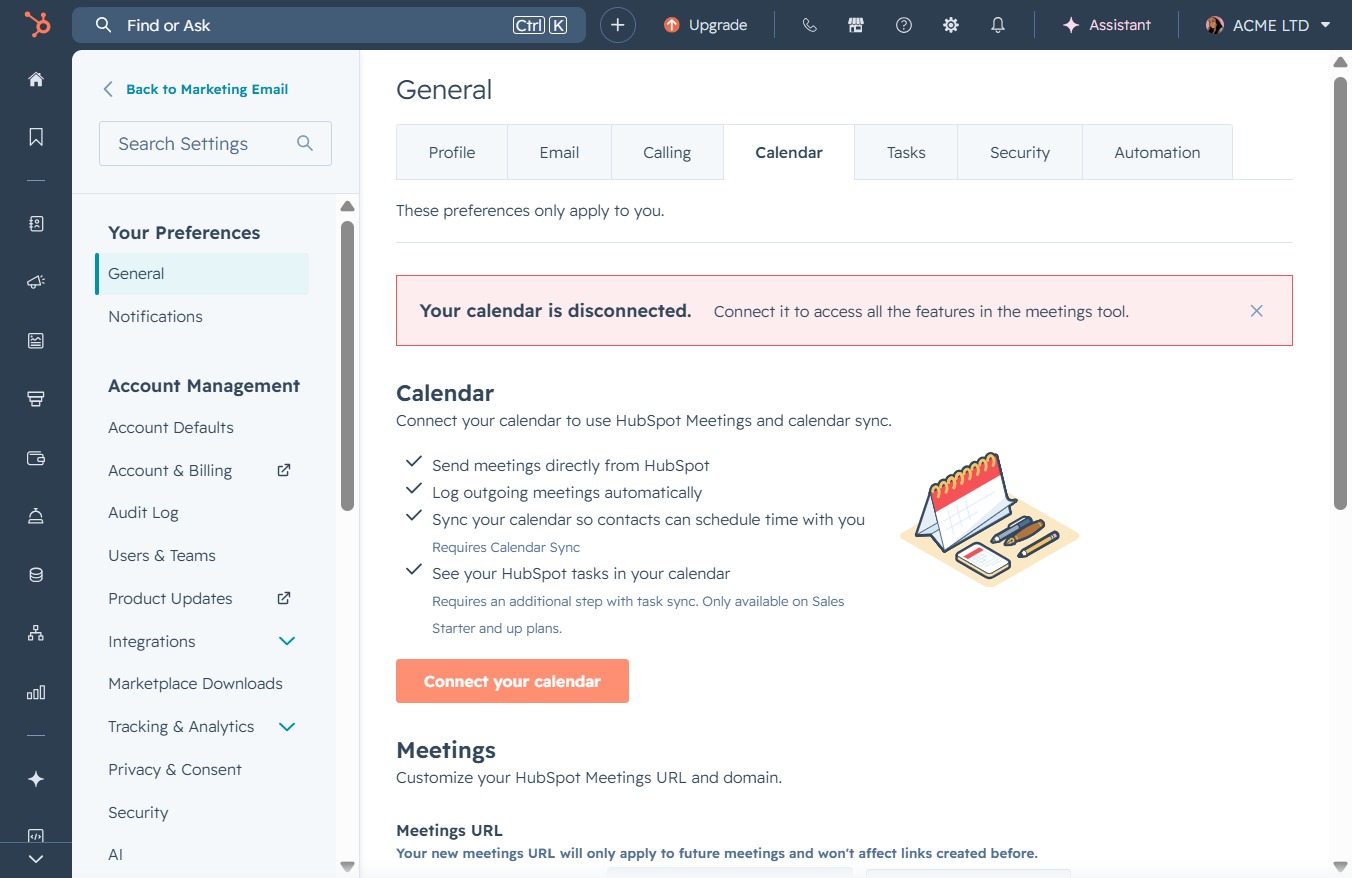The width and height of the screenshot is (1352, 878).
Task: Open AI settings in sidebar
Action: click(115, 854)
